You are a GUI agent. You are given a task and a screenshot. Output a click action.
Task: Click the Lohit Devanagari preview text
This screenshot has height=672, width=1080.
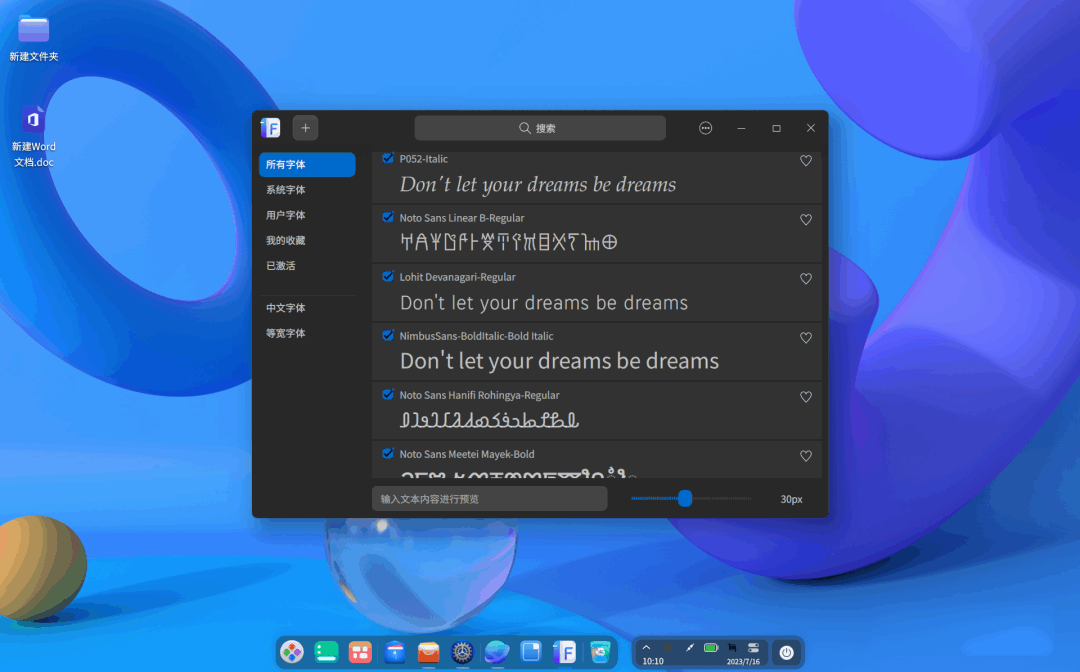[x=543, y=302]
